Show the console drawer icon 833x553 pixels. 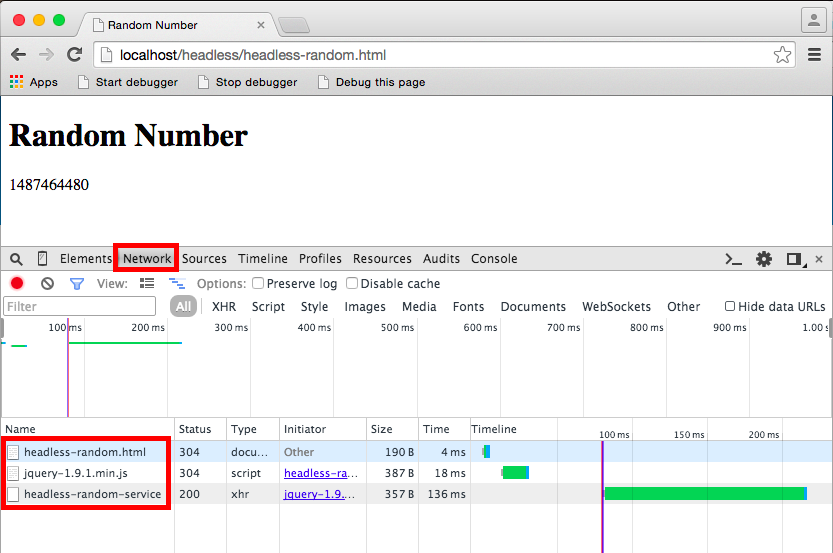coord(733,259)
